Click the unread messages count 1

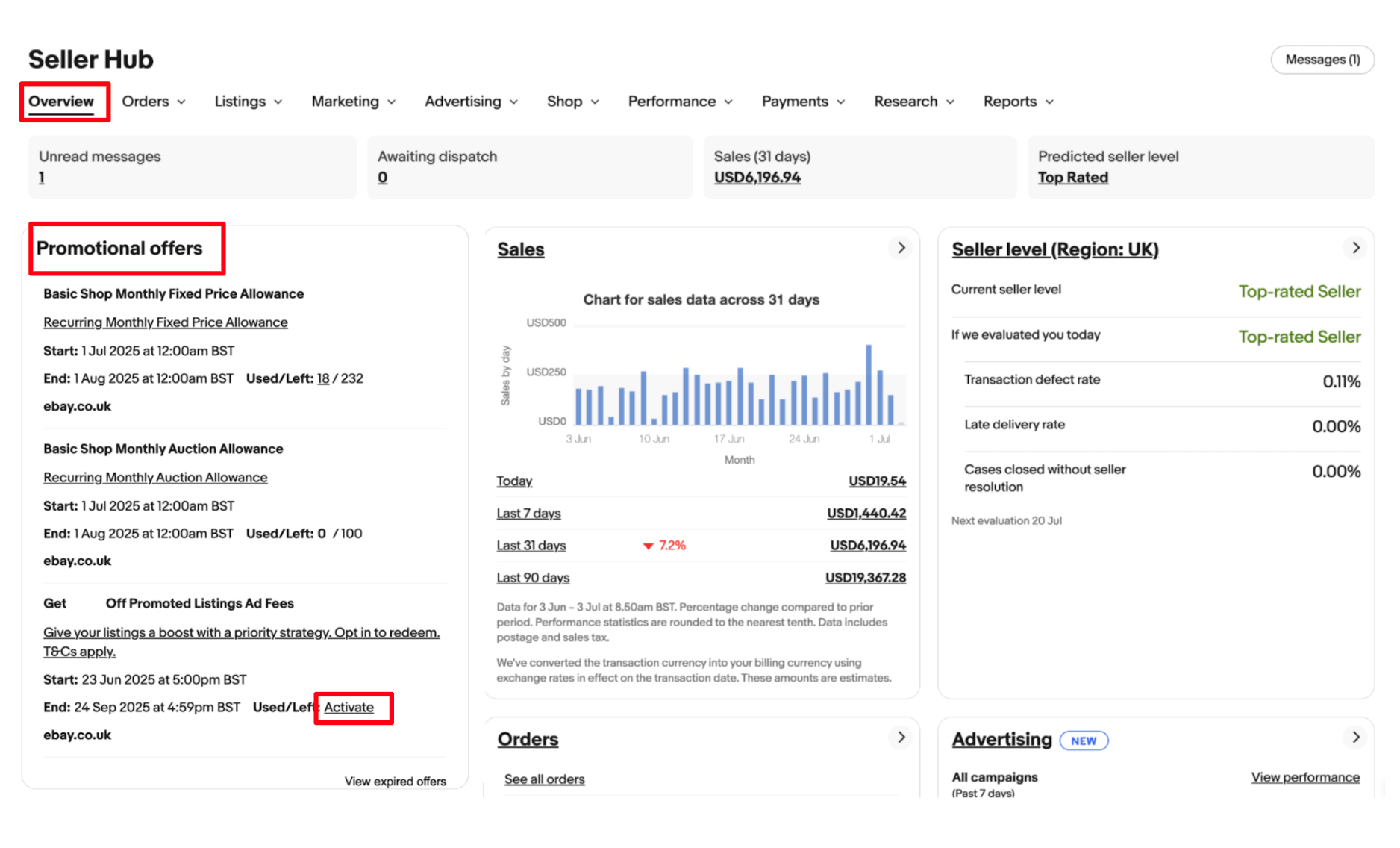42,178
